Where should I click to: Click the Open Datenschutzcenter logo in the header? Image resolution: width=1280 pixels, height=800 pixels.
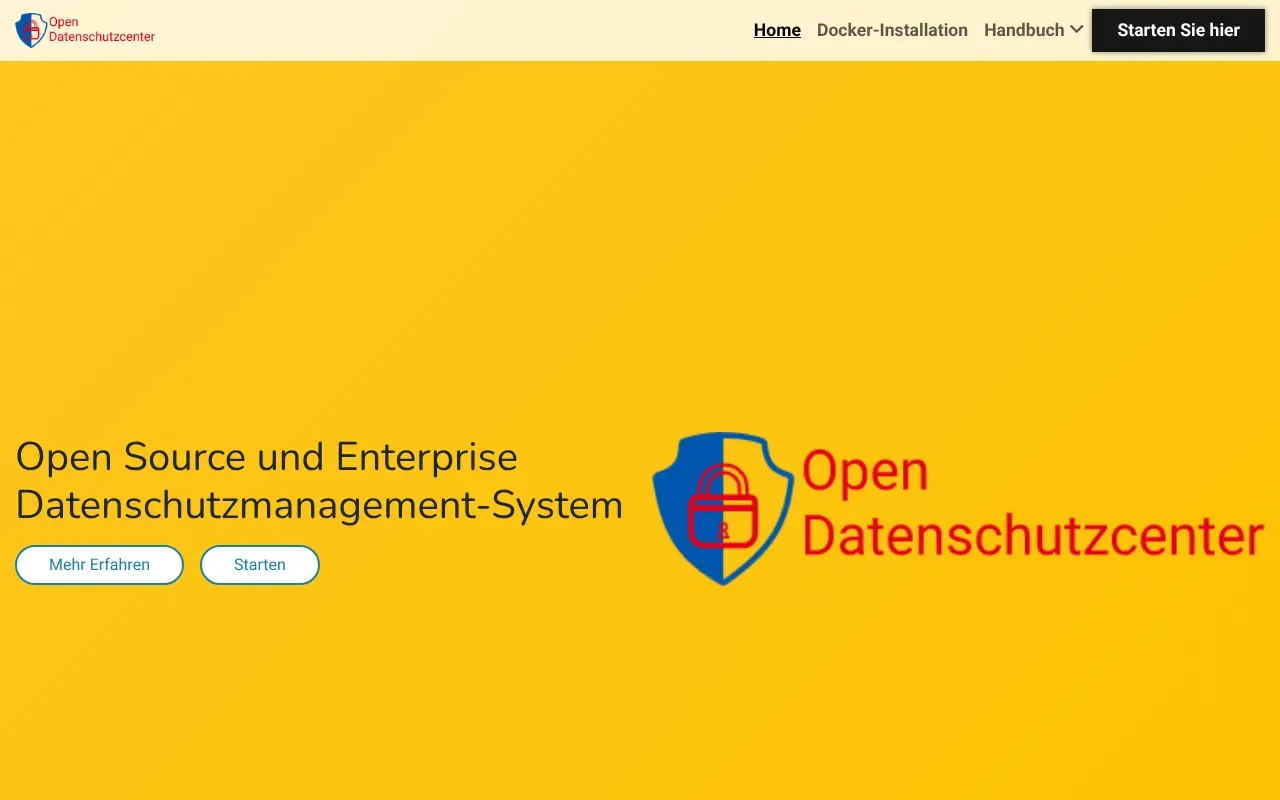point(84,30)
